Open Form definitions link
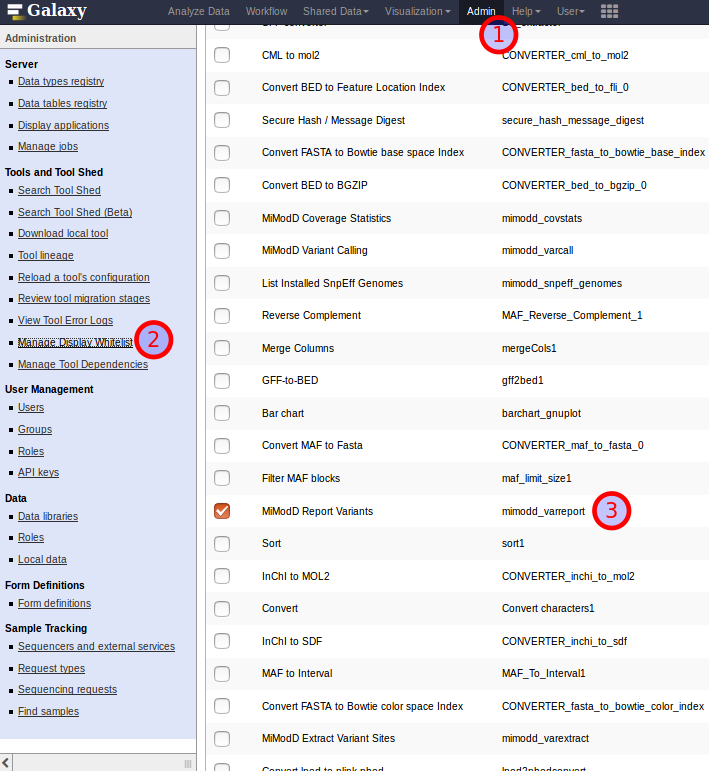The width and height of the screenshot is (709, 771). tap(55, 603)
